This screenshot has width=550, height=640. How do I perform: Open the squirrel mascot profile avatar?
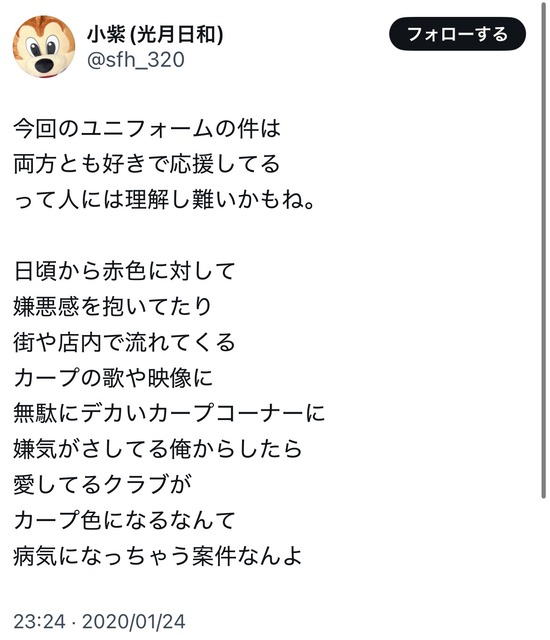44,47
